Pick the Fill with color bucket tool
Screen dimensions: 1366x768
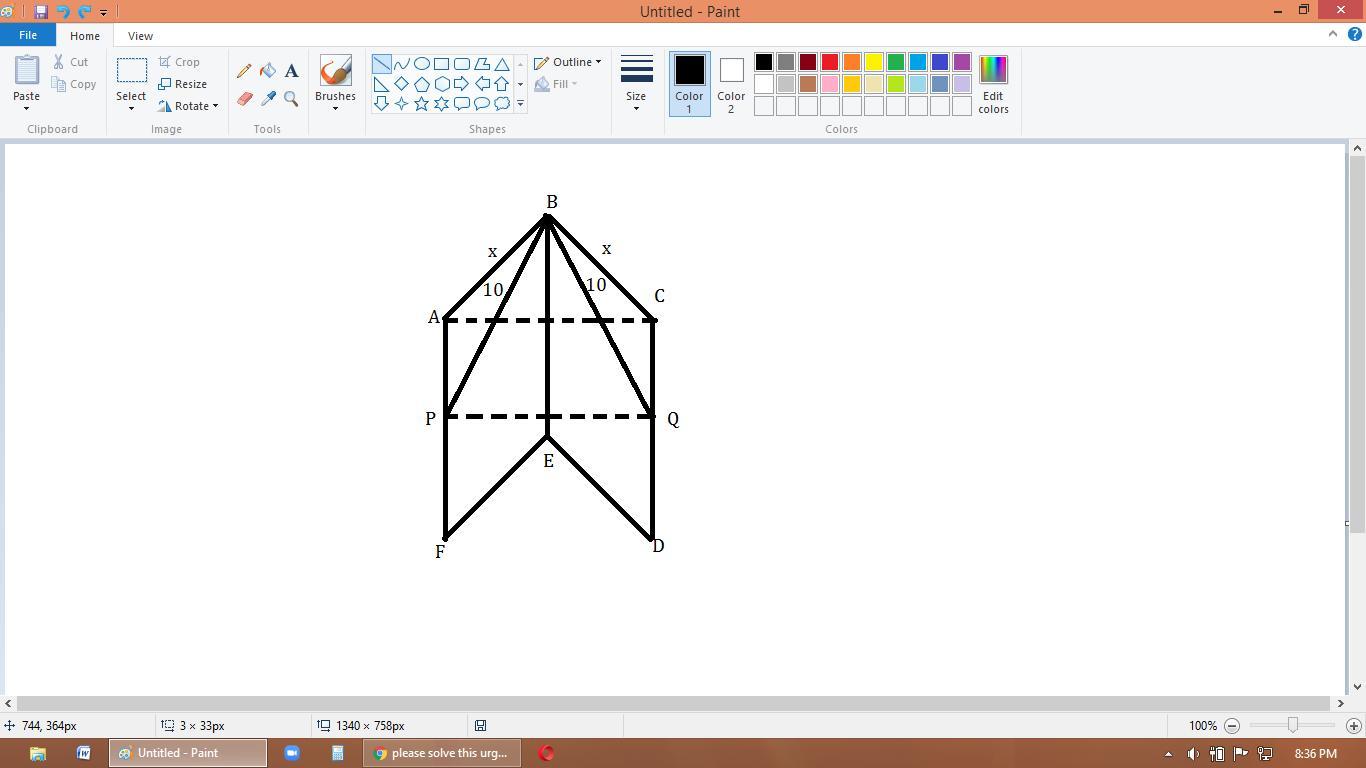268,71
